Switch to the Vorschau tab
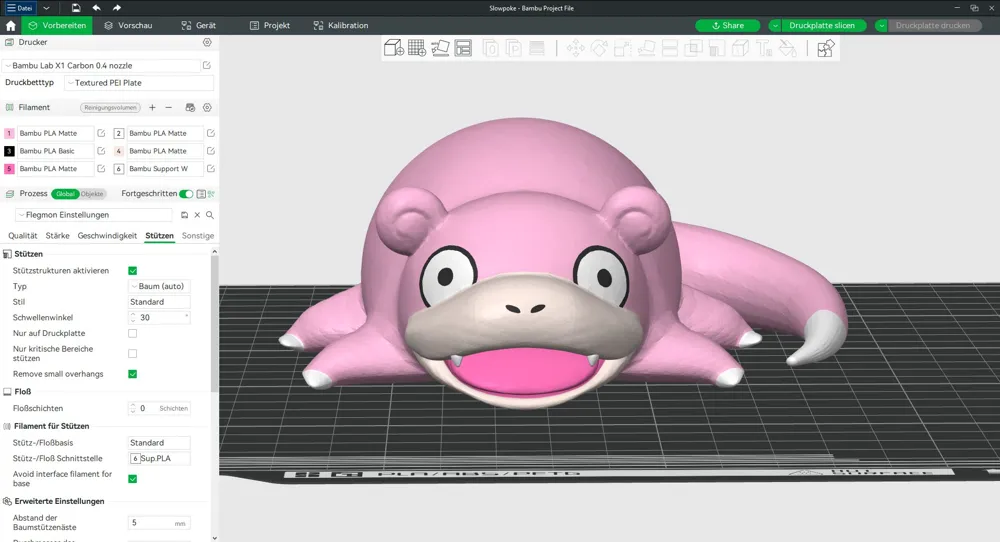The image size is (1000, 542). [128, 26]
